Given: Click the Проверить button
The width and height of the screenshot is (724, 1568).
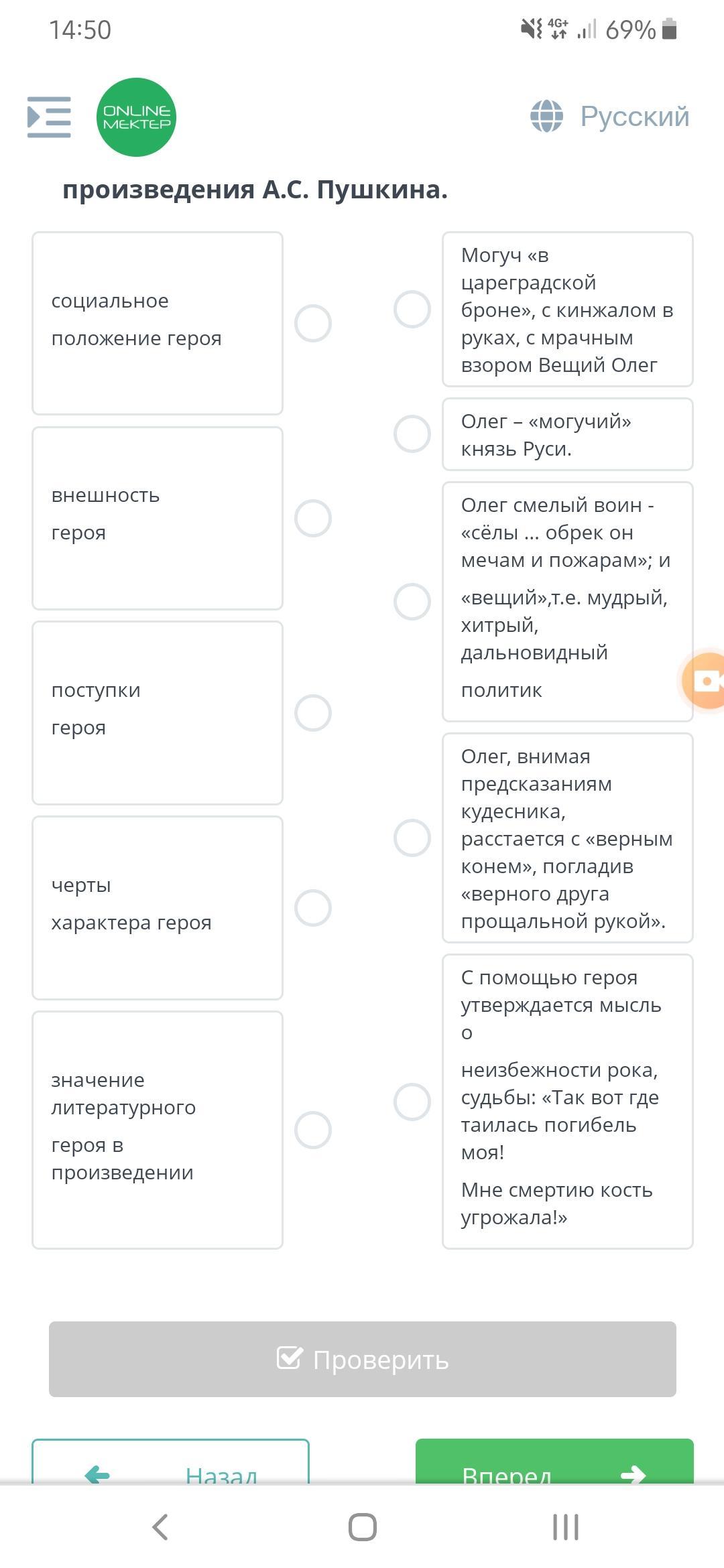Looking at the screenshot, I should pyautogui.click(x=362, y=1359).
